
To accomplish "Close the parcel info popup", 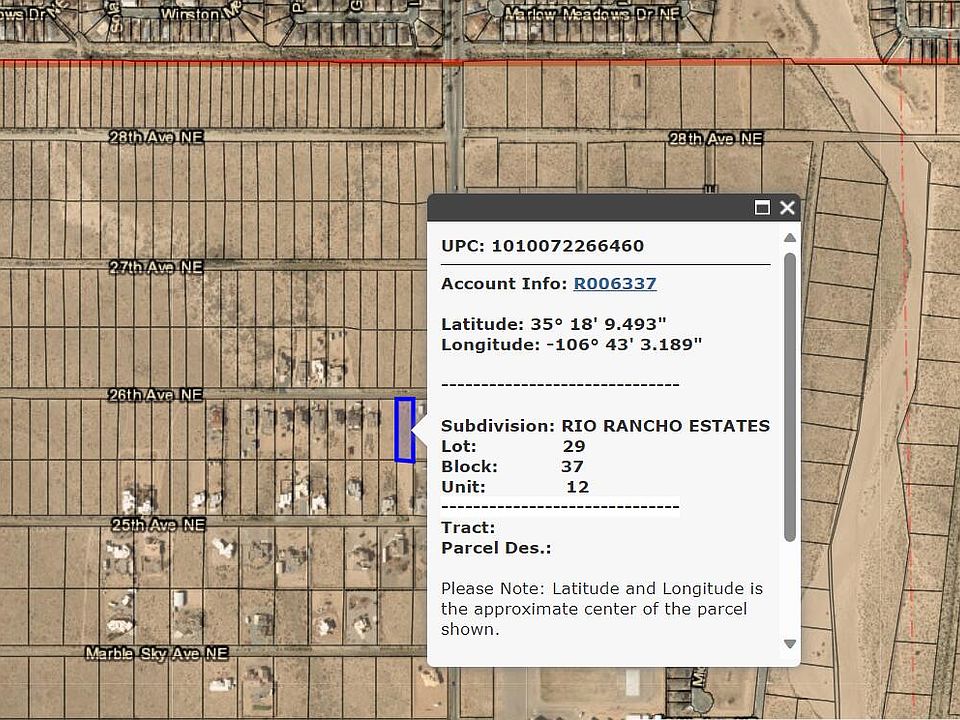I will 787,208.
